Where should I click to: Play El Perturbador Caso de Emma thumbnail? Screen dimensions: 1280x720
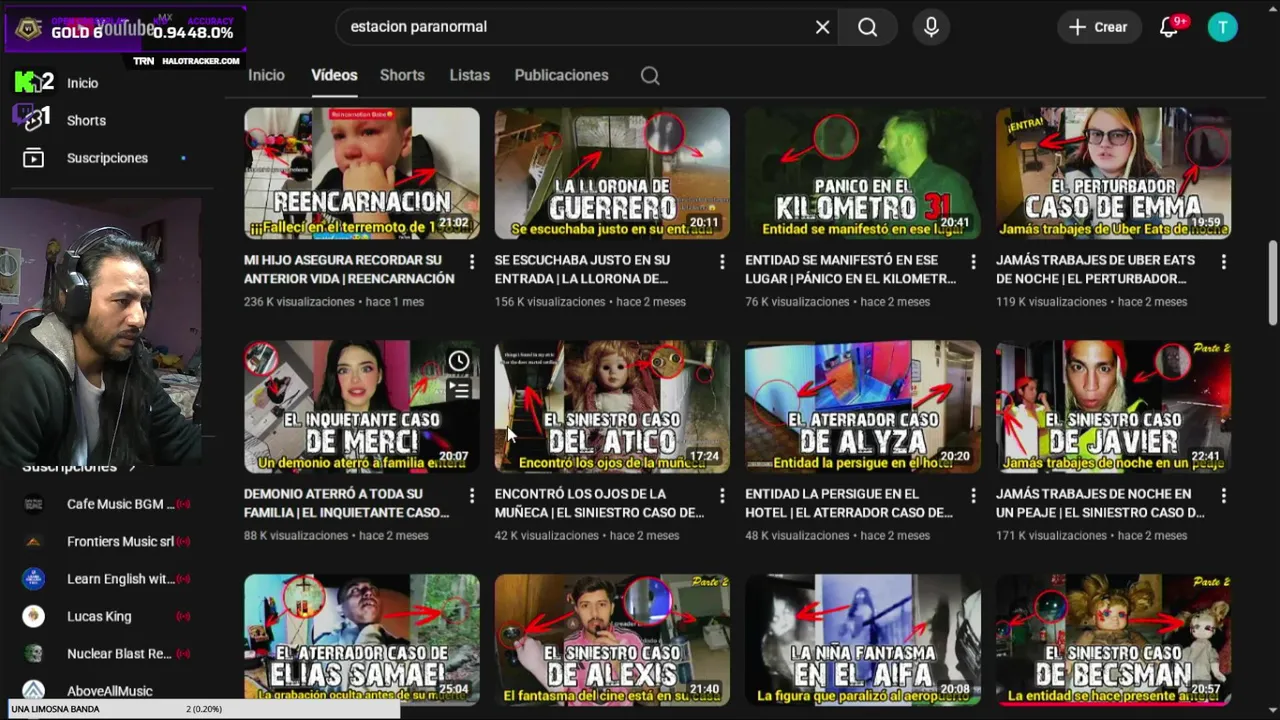point(1113,173)
